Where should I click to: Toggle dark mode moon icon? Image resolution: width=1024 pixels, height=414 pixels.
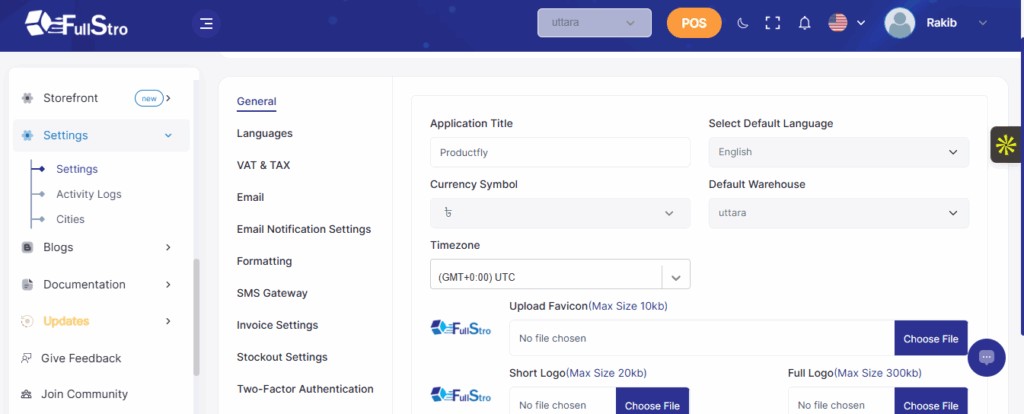click(x=741, y=23)
